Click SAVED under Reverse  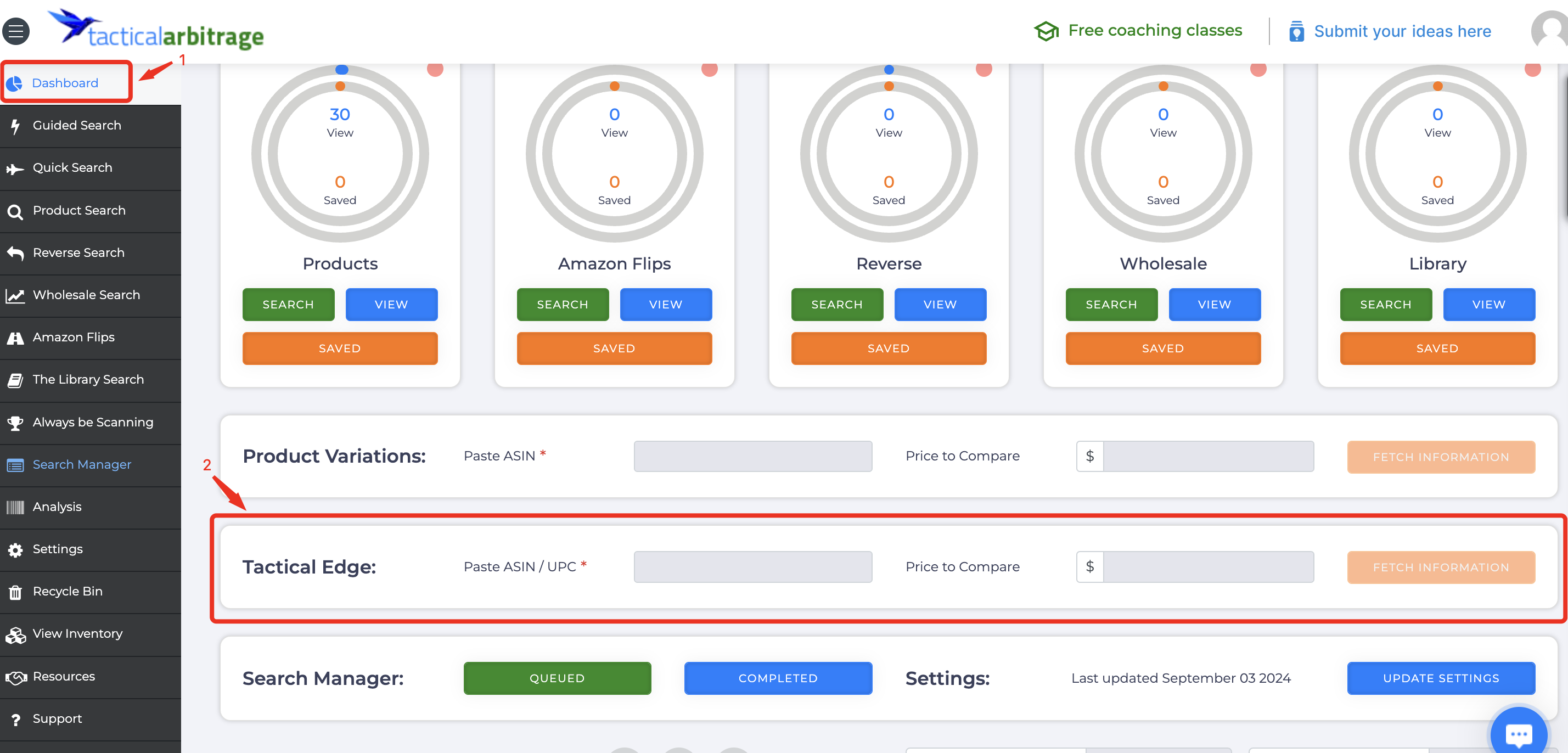click(889, 348)
